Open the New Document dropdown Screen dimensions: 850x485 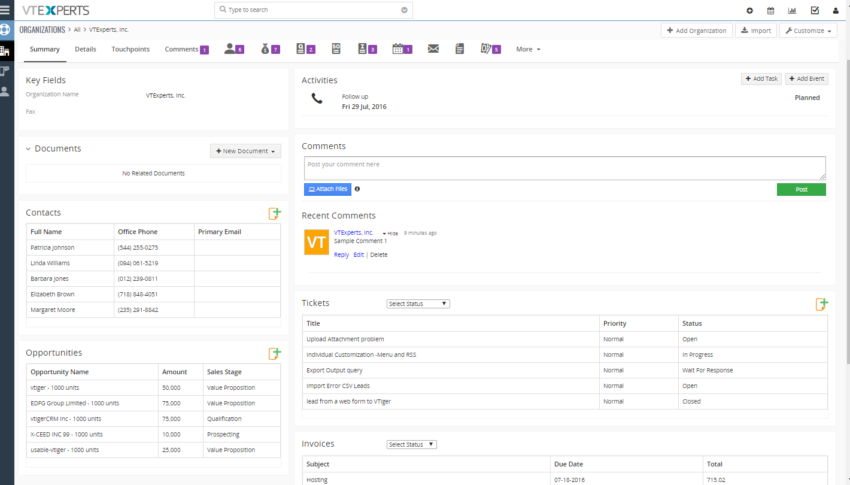[x=246, y=151]
